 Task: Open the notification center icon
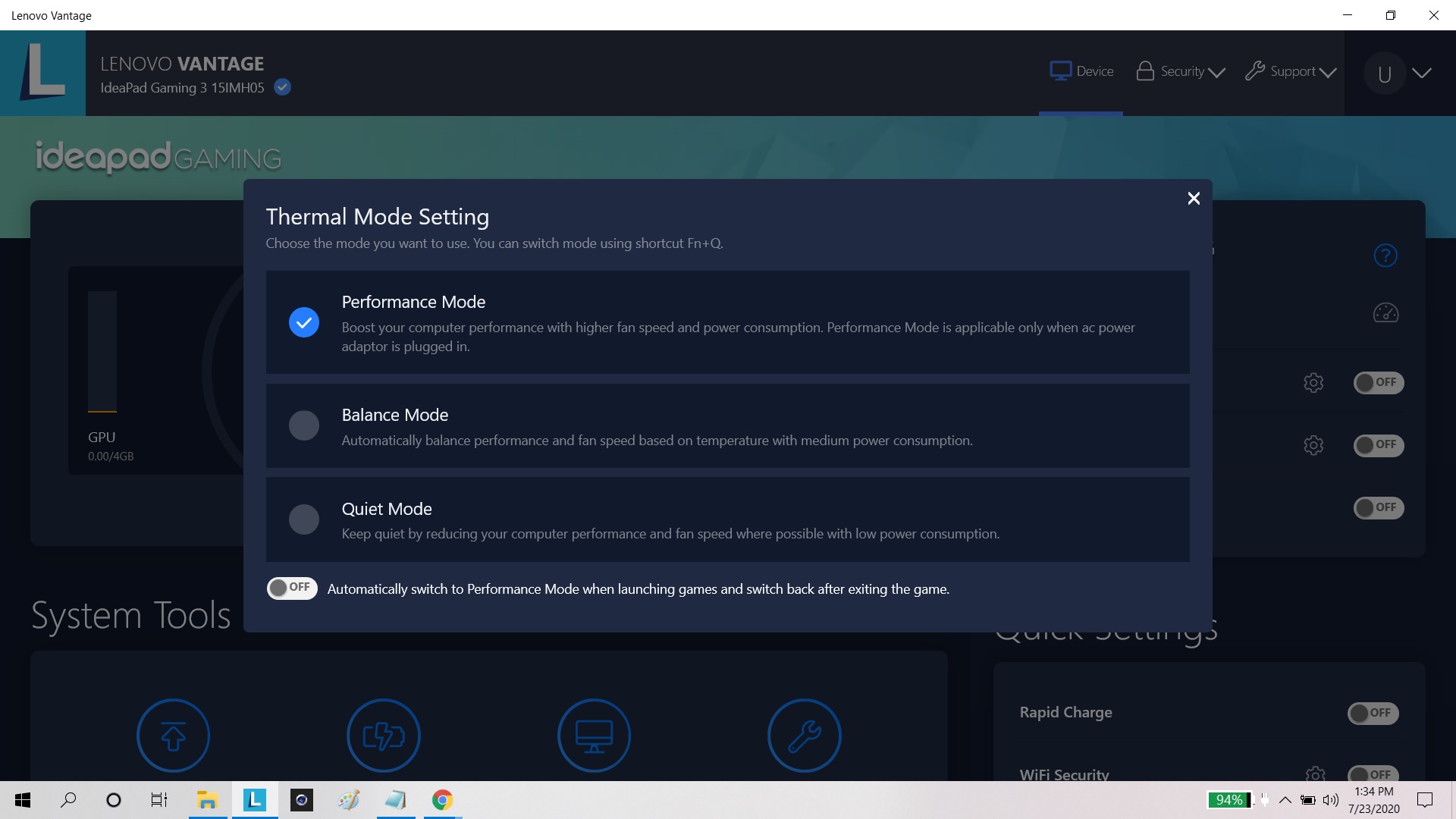1425,800
